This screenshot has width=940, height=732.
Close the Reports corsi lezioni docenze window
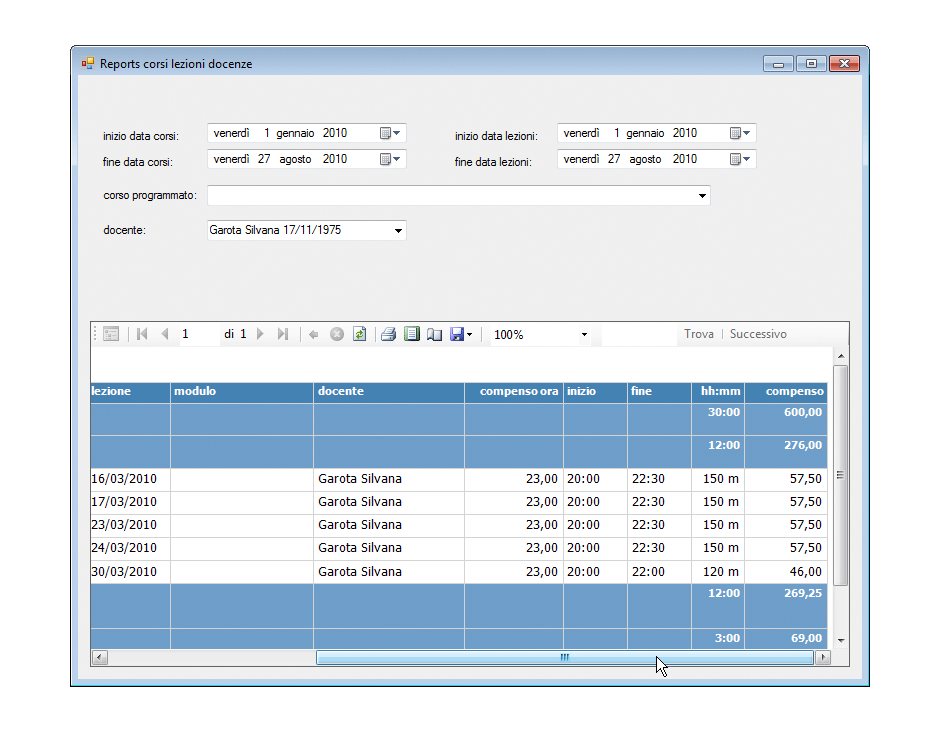[x=845, y=64]
